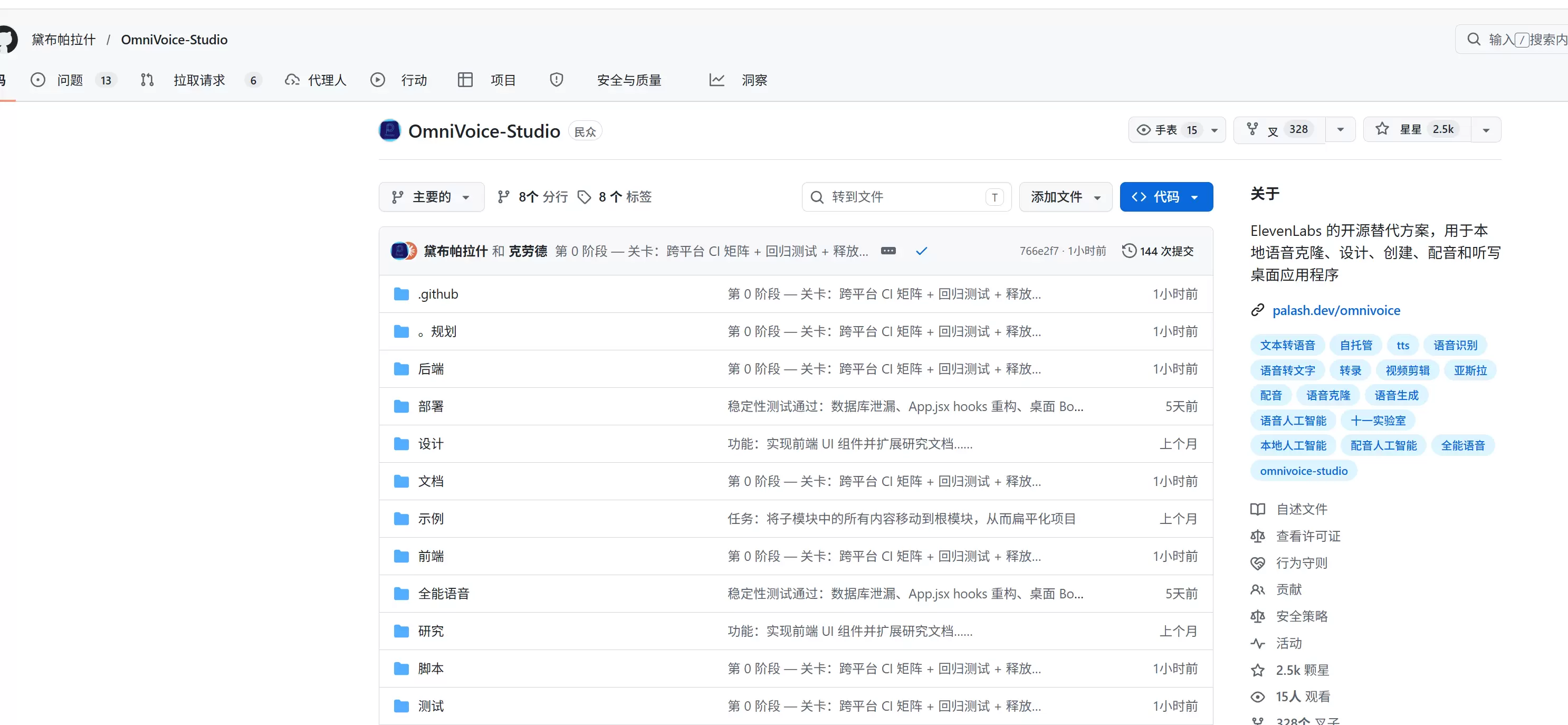Open the 文档 folder
The image size is (1568, 725).
point(431,481)
